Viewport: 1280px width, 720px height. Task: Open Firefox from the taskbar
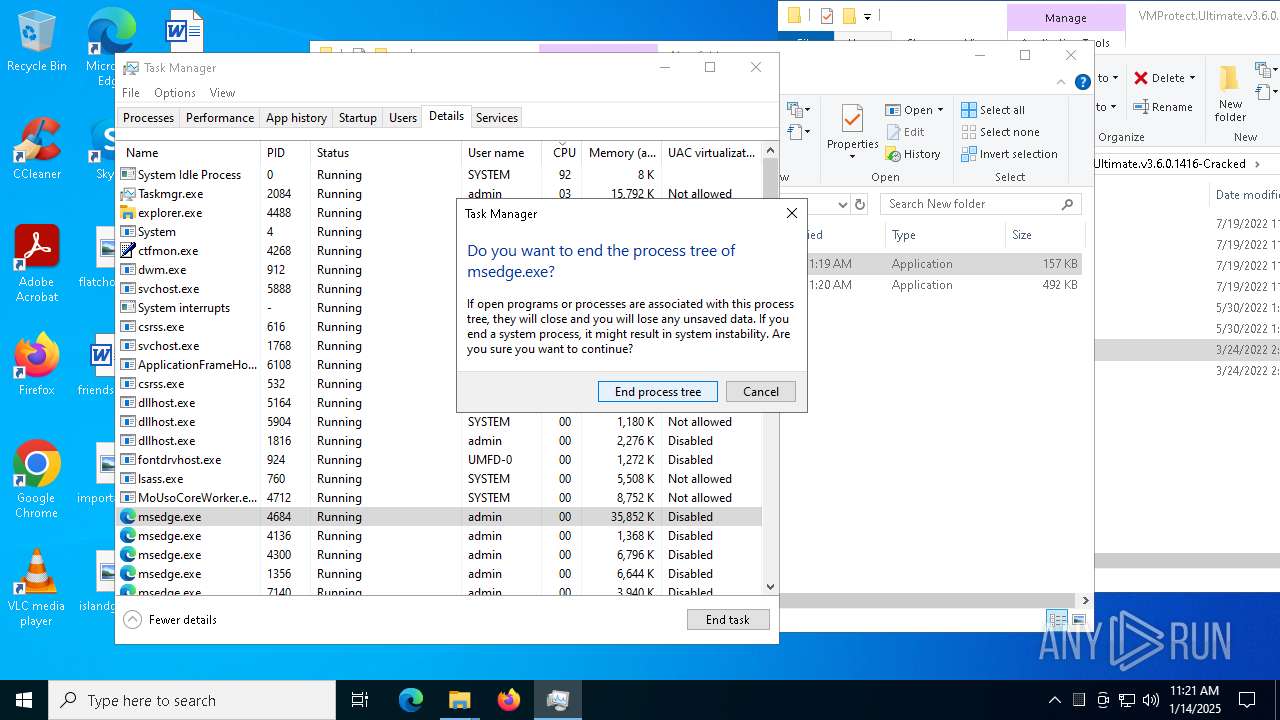(x=509, y=700)
